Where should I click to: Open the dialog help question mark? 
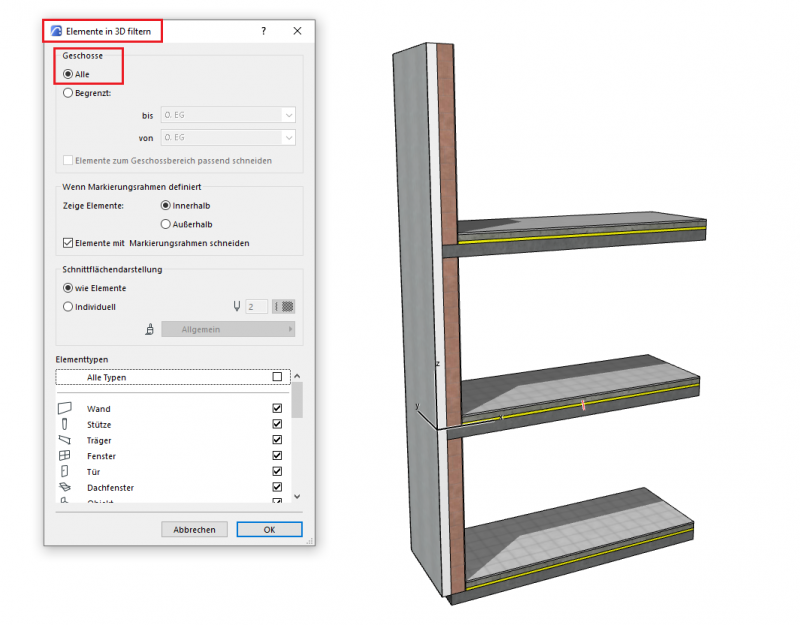[264, 31]
